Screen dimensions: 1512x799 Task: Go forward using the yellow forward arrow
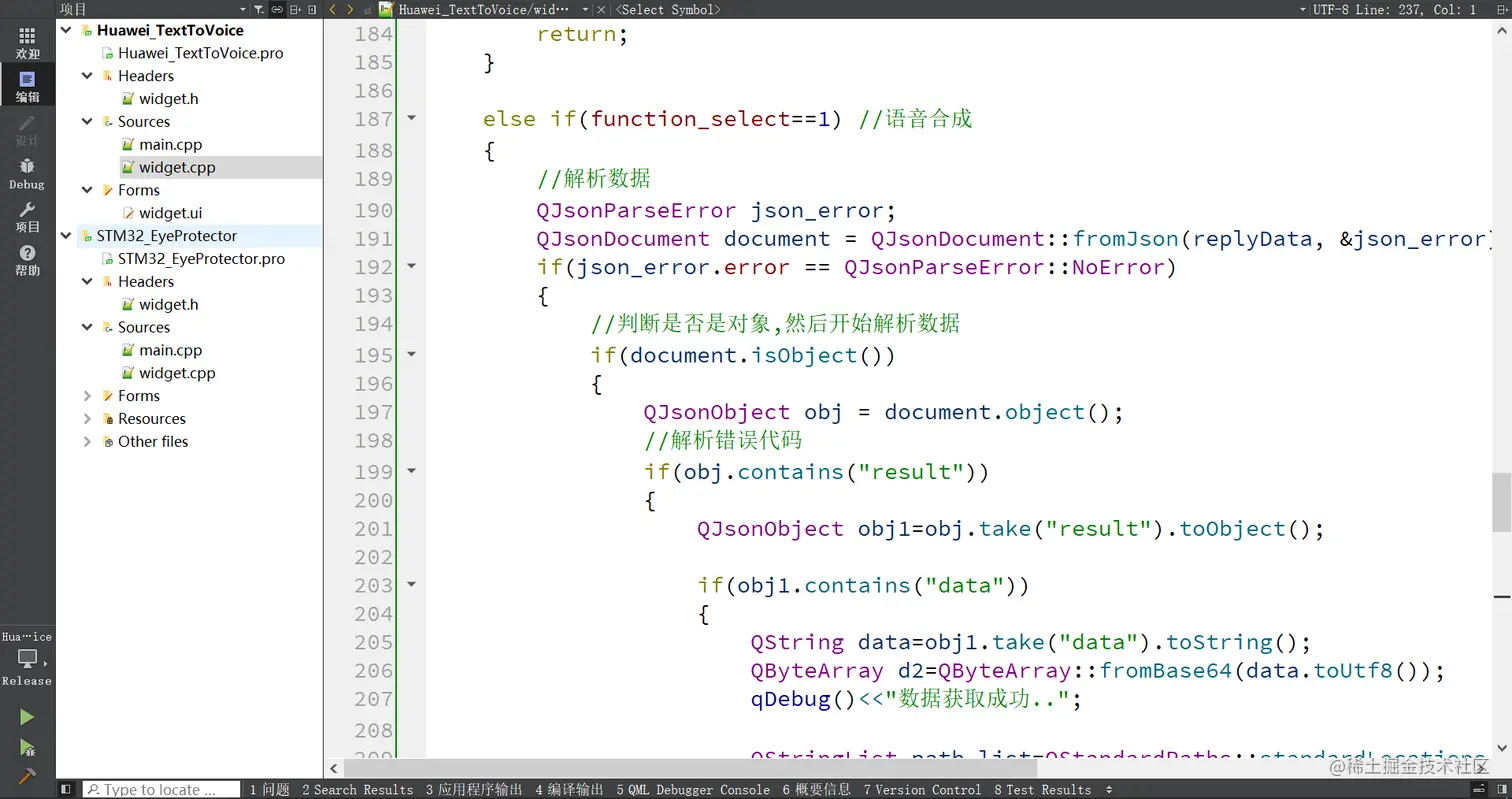click(x=350, y=9)
